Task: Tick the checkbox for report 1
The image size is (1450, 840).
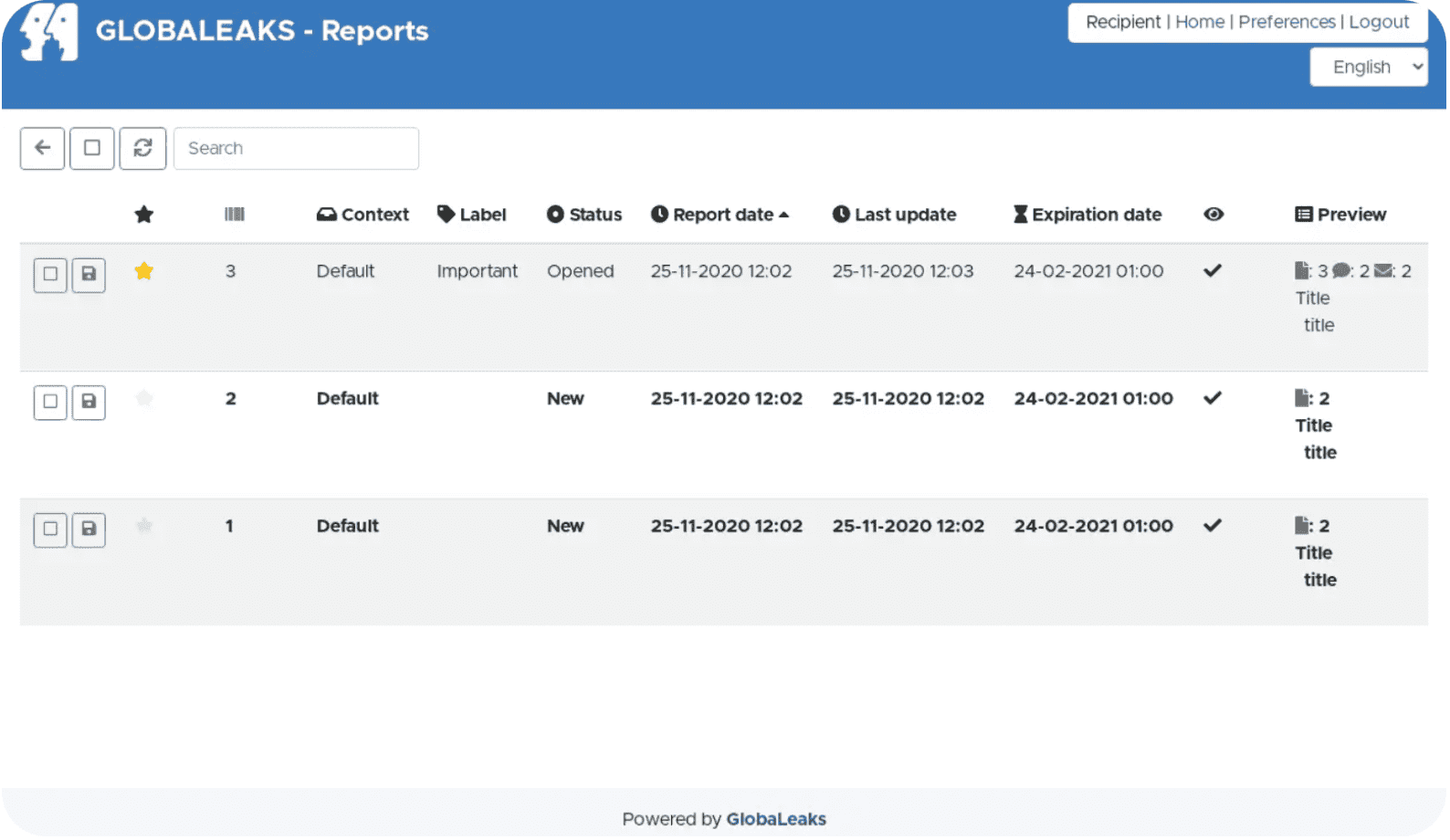Action: 50,530
